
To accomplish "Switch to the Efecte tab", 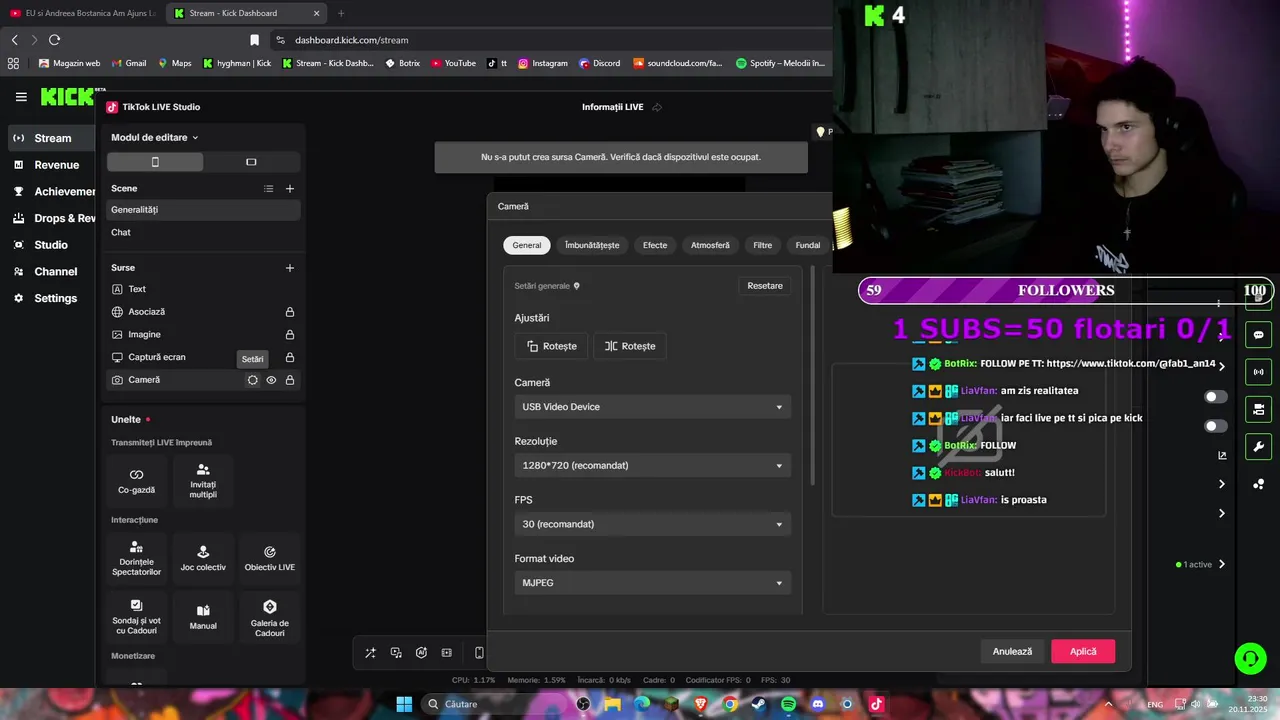I will 655,245.
